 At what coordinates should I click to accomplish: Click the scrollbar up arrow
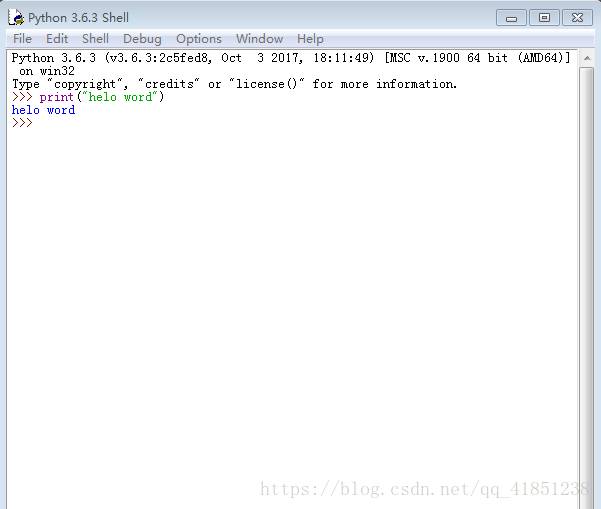point(586,56)
